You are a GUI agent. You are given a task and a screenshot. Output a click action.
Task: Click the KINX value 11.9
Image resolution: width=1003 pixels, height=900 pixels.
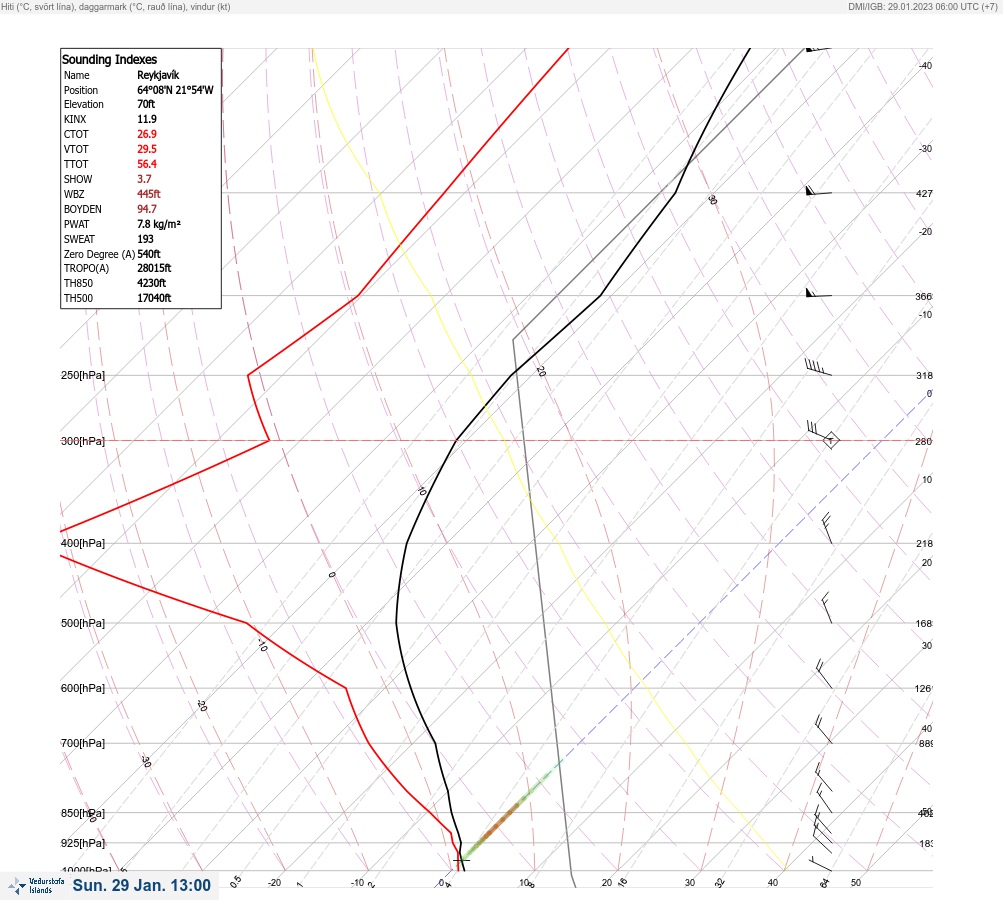point(146,119)
